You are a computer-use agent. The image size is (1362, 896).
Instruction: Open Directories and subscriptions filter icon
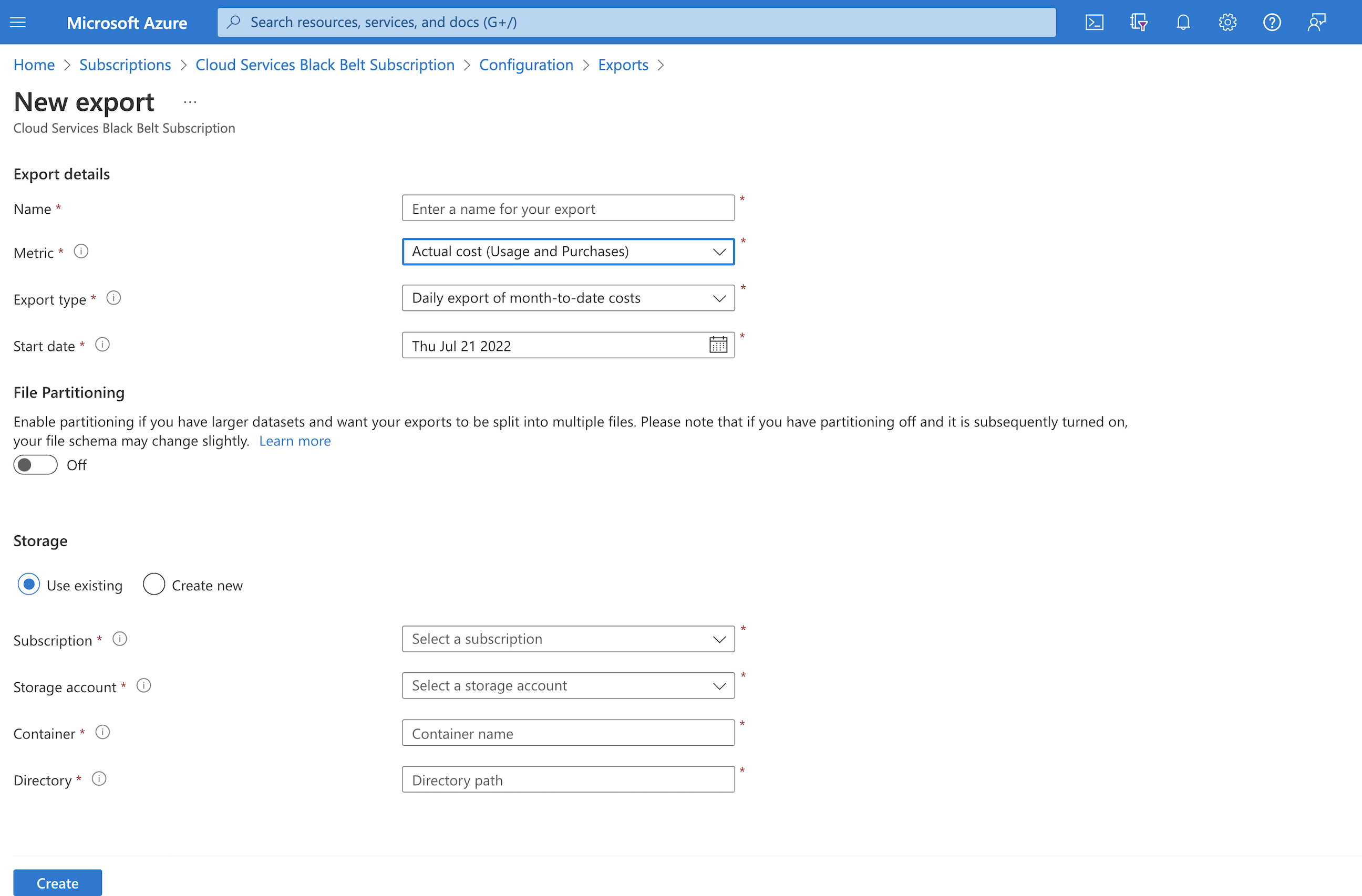click(x=1138, y=22)
